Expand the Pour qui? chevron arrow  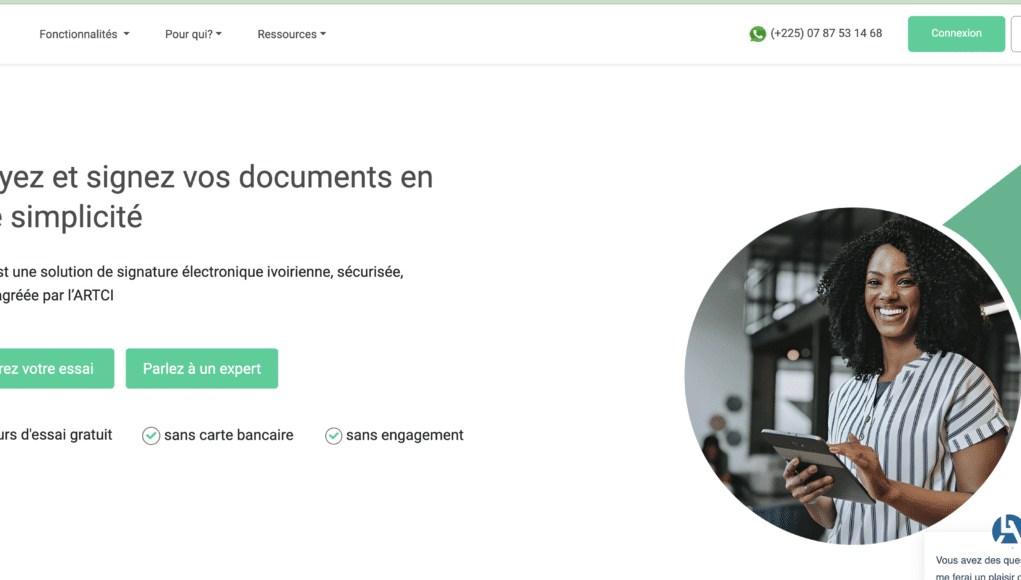pyautogui.click(x=217, y=33)
